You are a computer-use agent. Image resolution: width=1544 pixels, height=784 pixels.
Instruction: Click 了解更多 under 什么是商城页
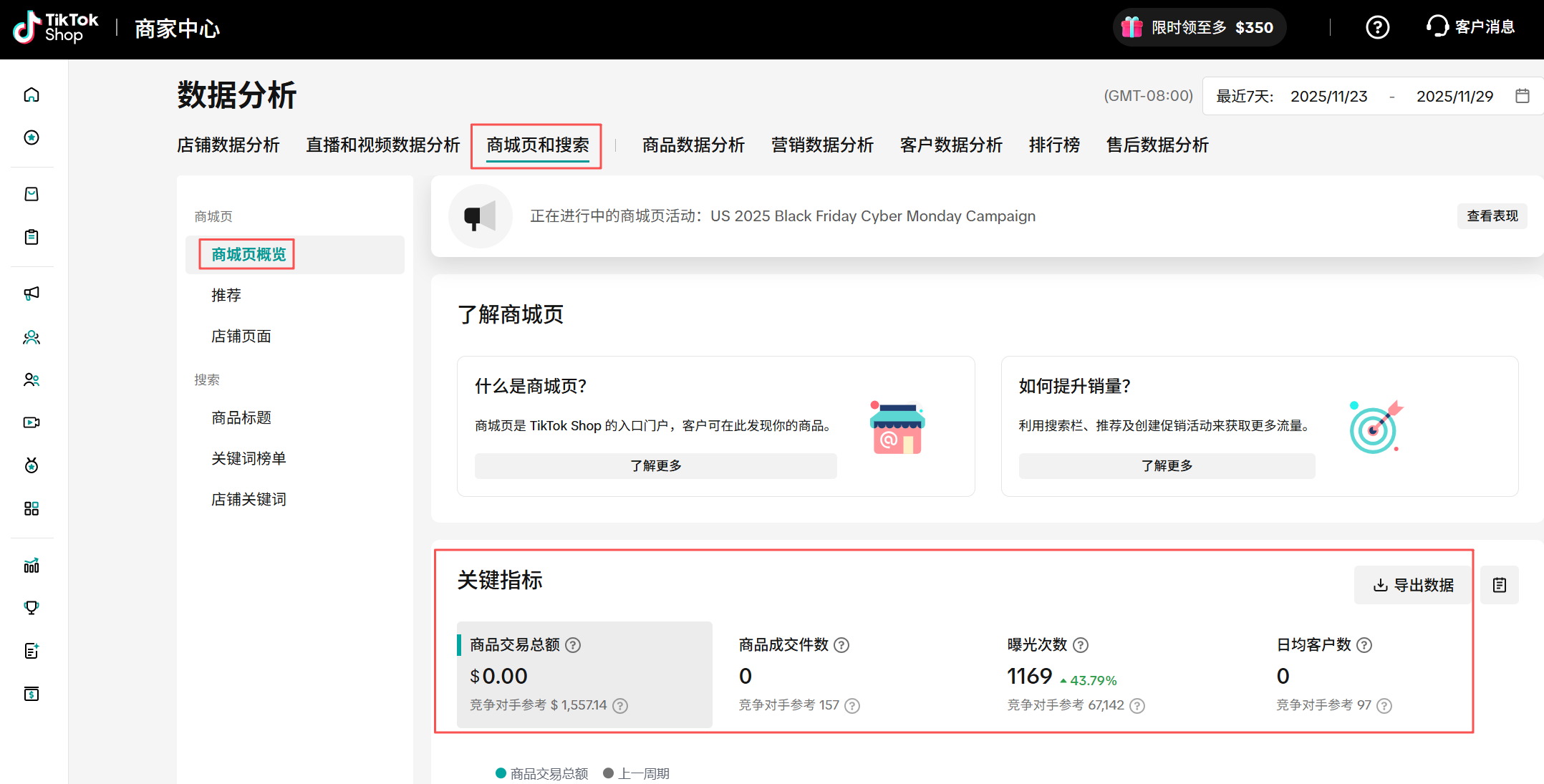coord(655,466)
